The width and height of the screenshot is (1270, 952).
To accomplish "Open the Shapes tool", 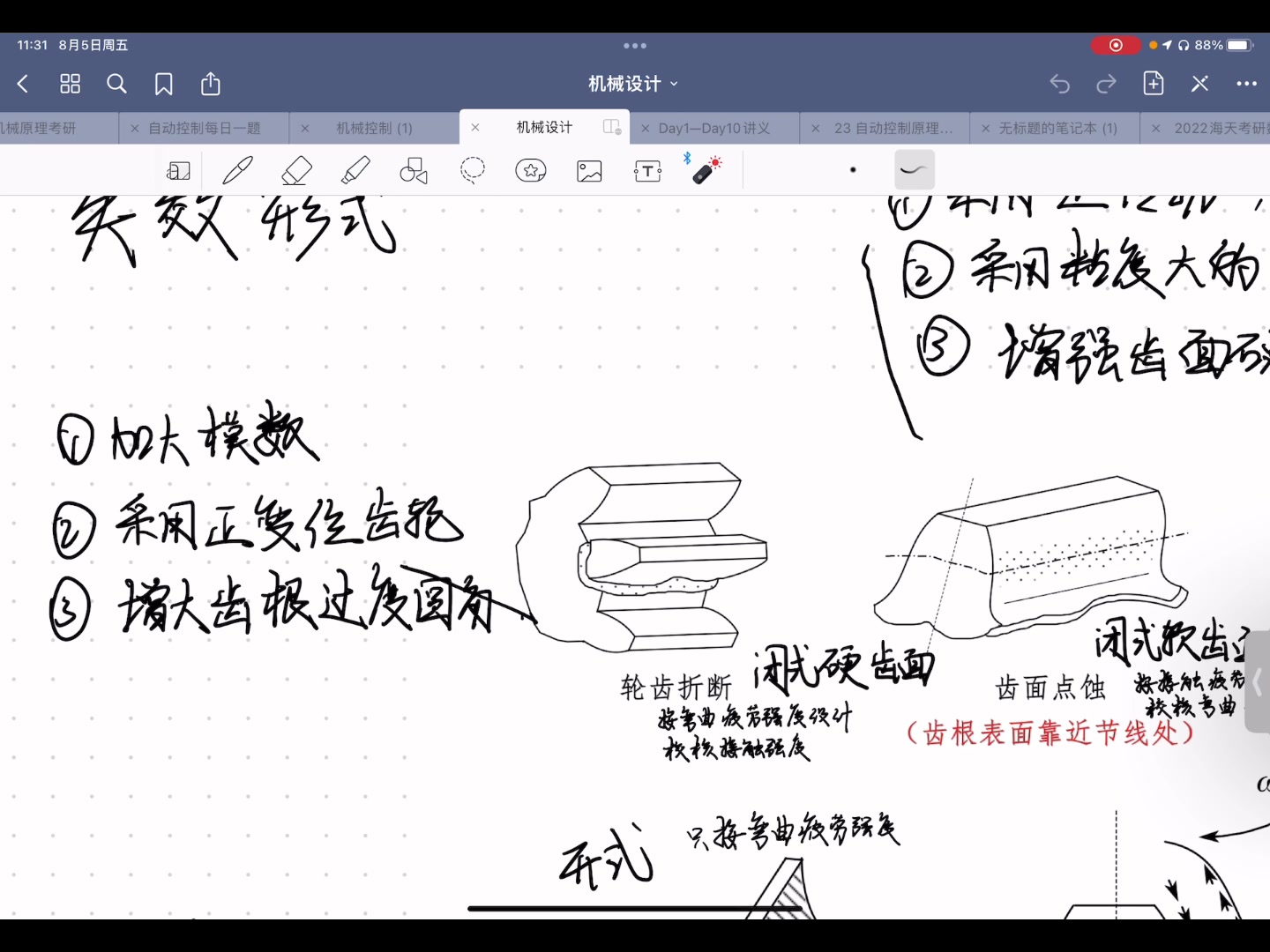I will tap(414, 169).
